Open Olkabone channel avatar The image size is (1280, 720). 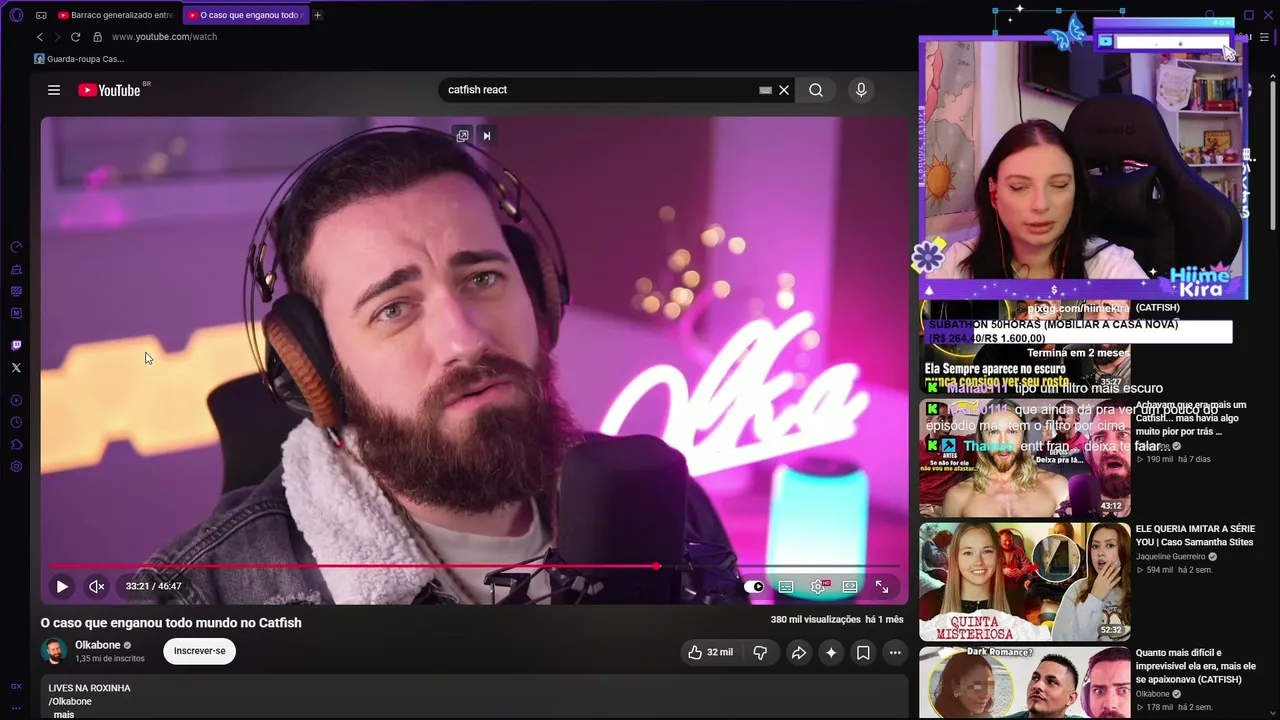(54, 651)
